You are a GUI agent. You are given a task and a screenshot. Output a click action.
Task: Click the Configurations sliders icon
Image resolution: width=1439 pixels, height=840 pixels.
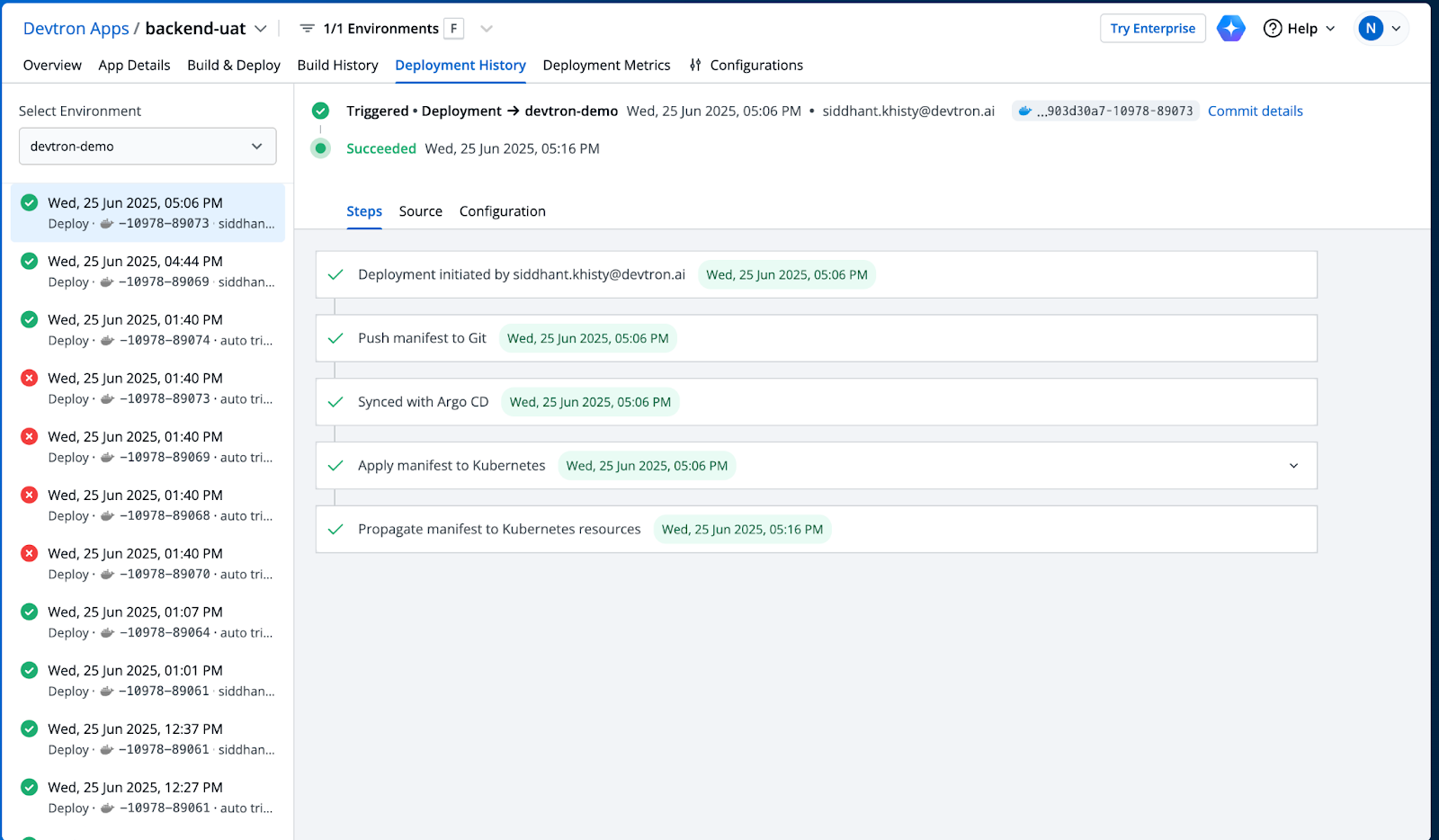693,65
